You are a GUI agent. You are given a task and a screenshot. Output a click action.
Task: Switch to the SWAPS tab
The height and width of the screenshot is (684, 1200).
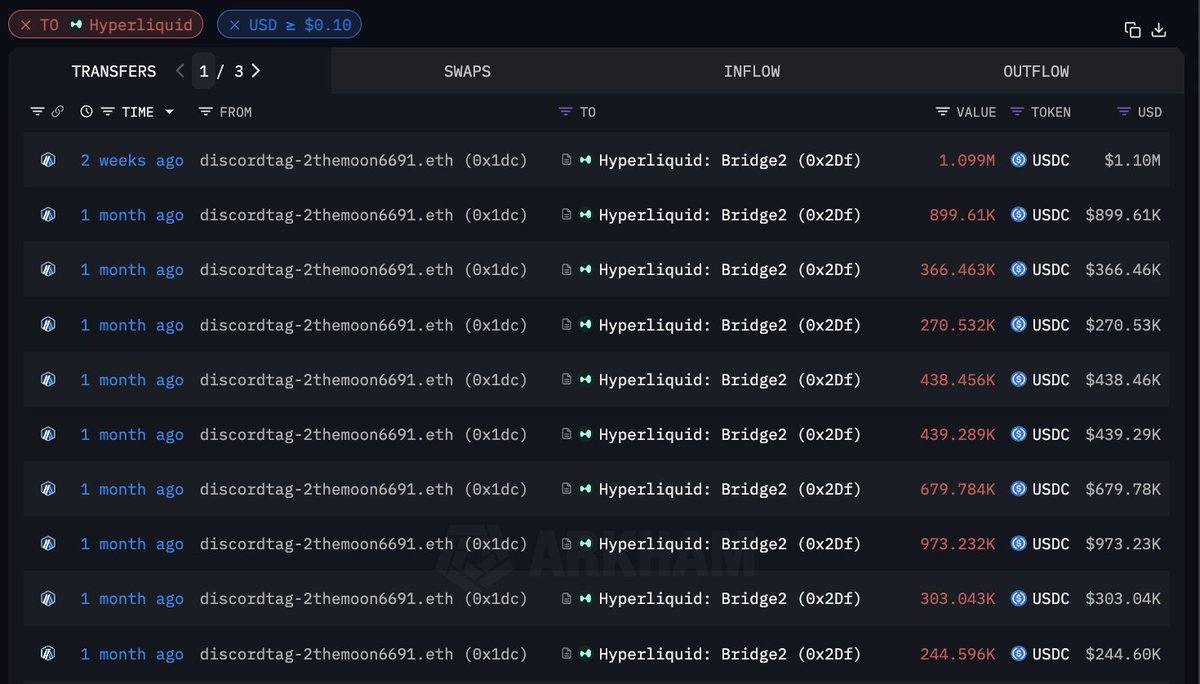[x=467, y=71]
